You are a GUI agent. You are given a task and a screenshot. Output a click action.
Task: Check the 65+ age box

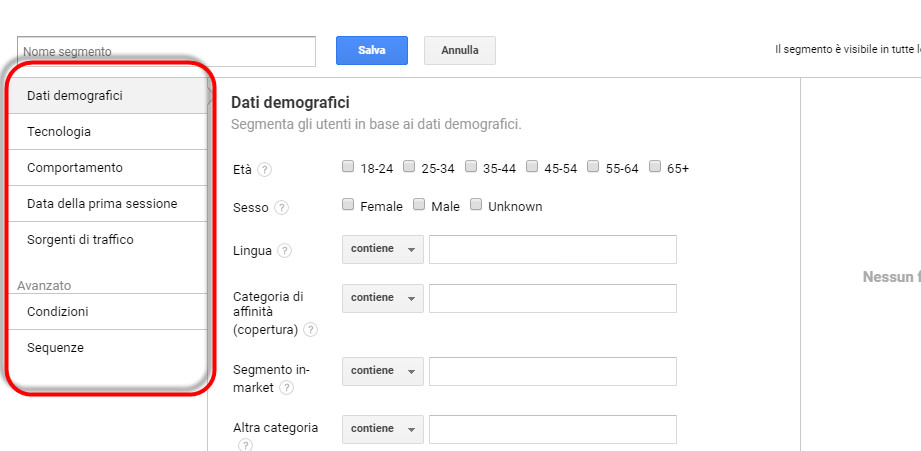pyautogui.click(x=655, y=167)
